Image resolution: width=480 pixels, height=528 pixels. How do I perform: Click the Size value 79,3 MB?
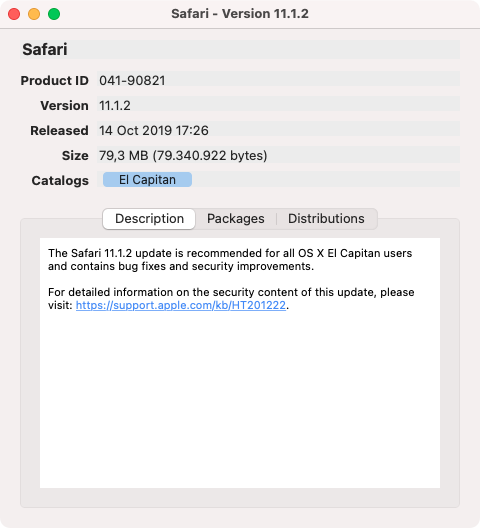(278, 155)
